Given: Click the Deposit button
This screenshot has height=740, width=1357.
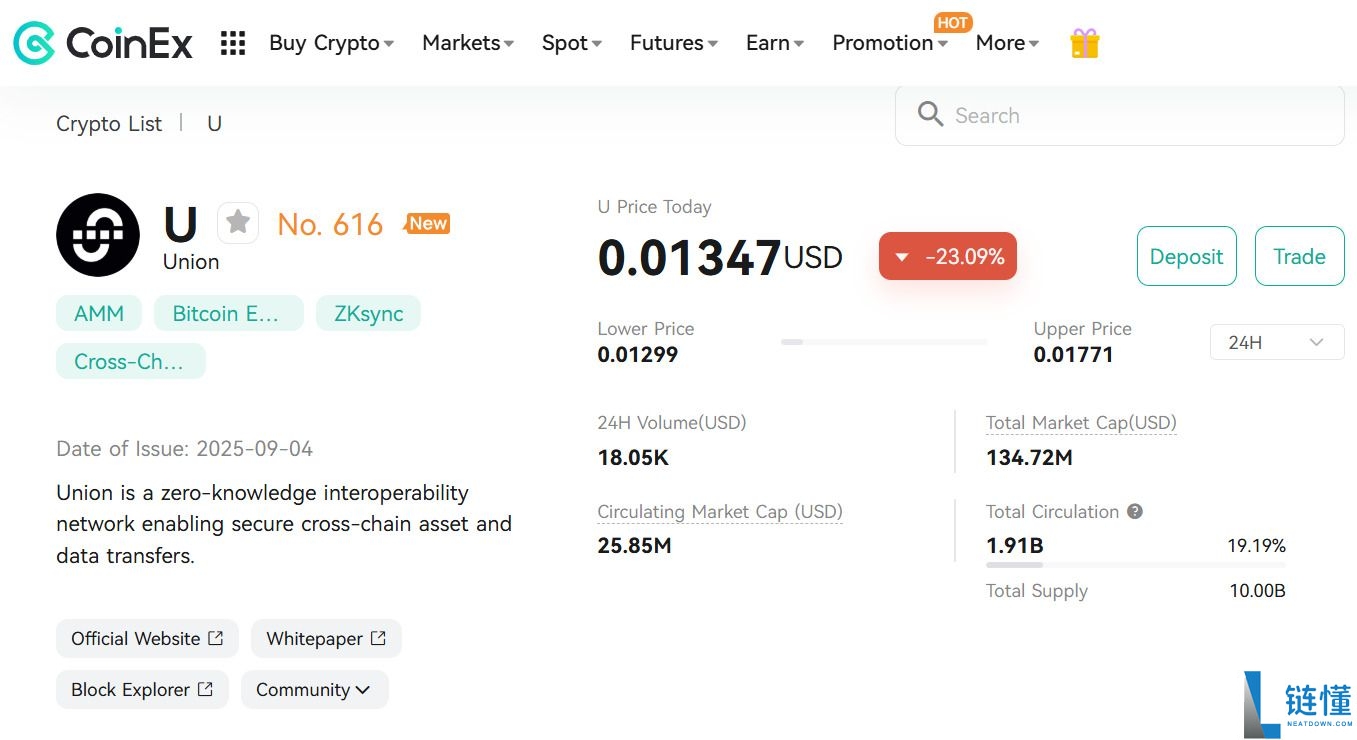Looking at the screenshot, I should click(x=1187, y=256).
